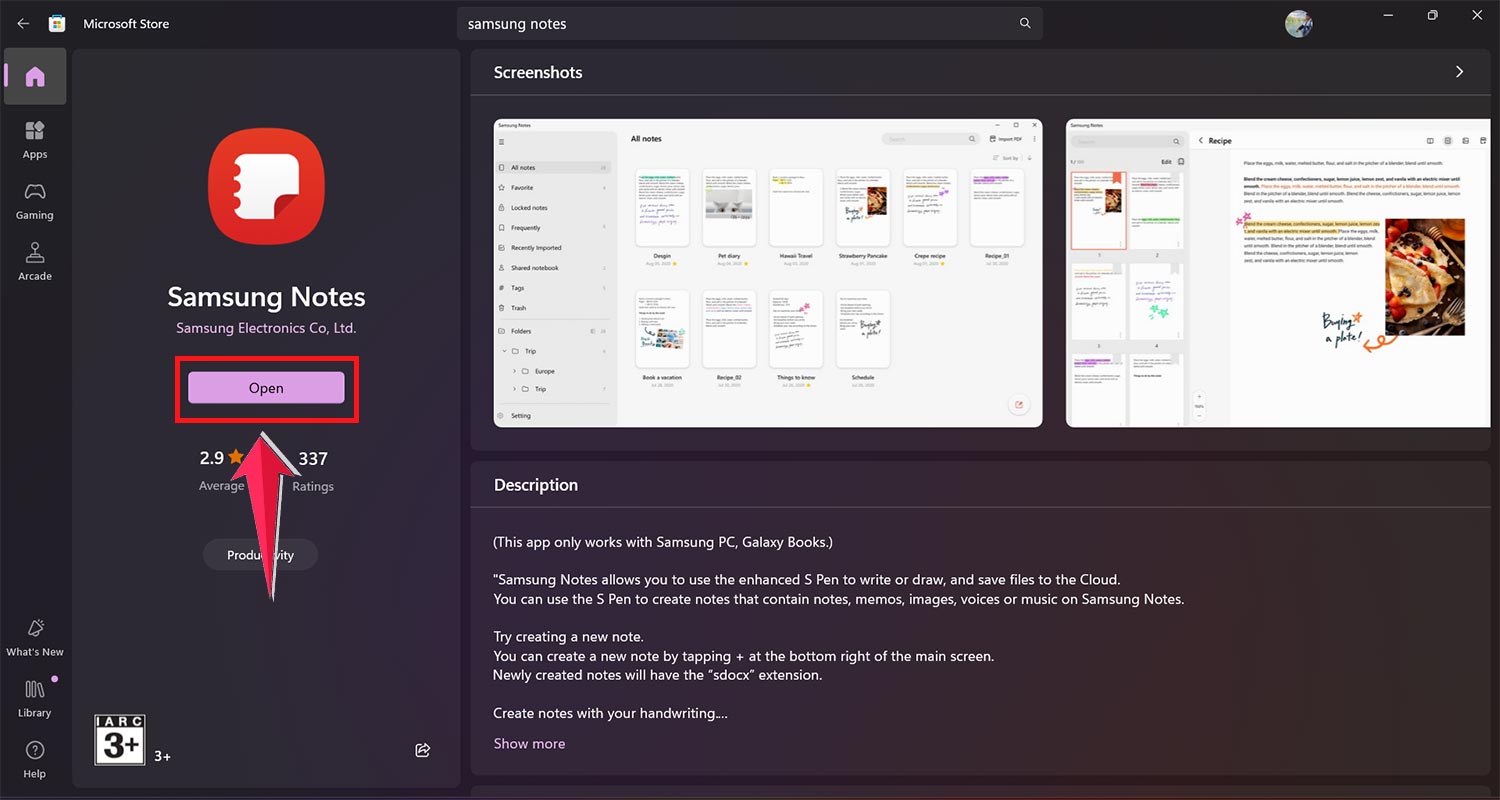Screen dimensions: 1500x800
Task: Open the second screenshot showing Recipe note
Action: [1277, 272]
